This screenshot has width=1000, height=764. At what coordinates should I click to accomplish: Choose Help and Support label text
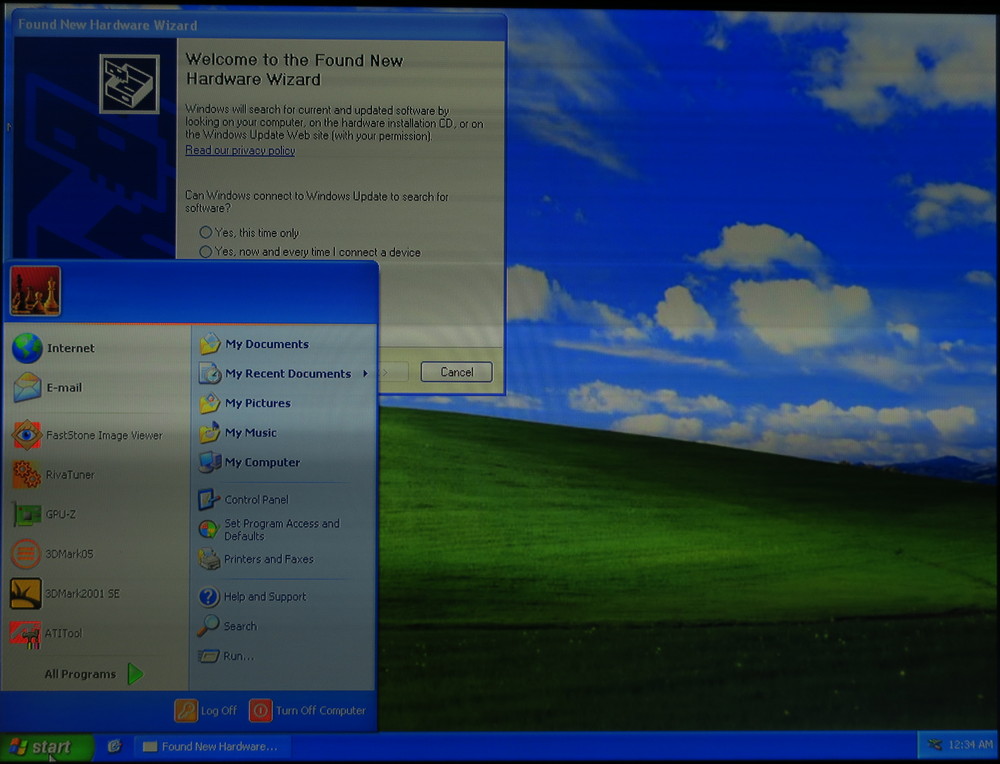pyautogui.click(x=265, y=597)
